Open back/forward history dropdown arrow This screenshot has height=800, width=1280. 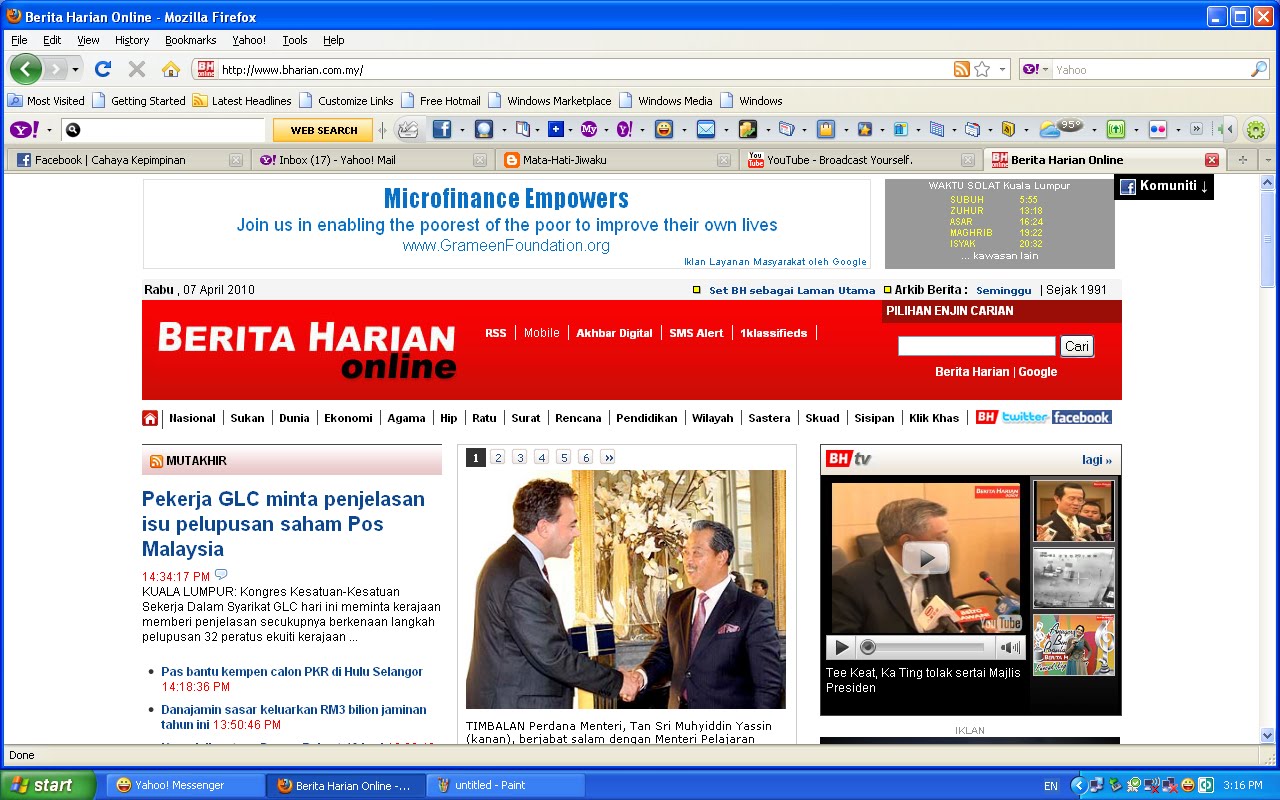click(75, 70)
